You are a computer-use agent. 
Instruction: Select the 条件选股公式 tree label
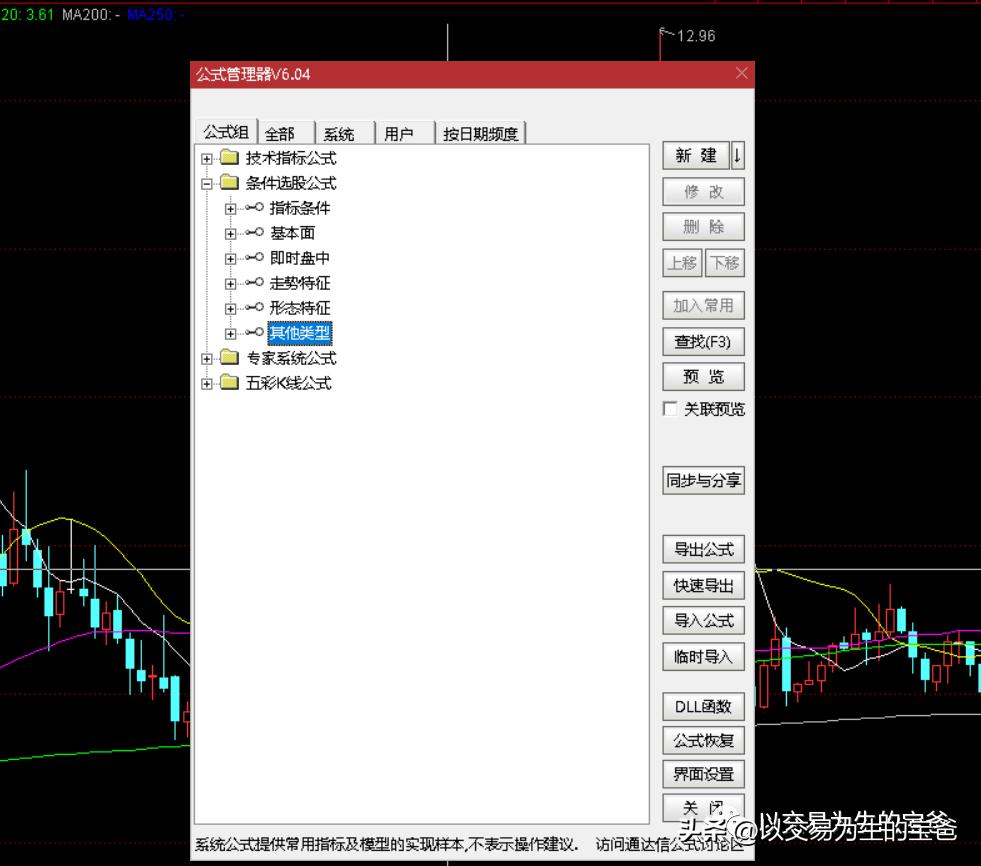pyautogui.click(x=290, y=183)
